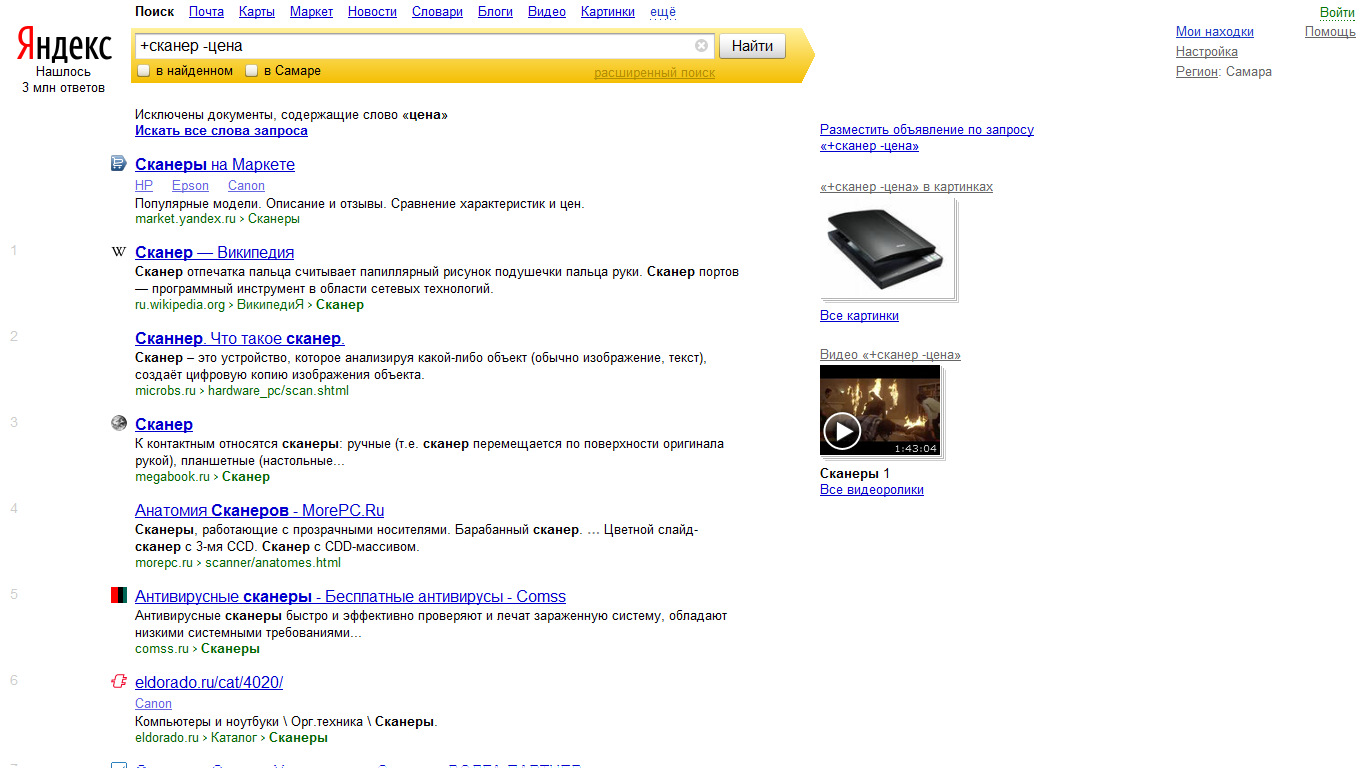Open 'Все видеоролики' link

(872, 490)
